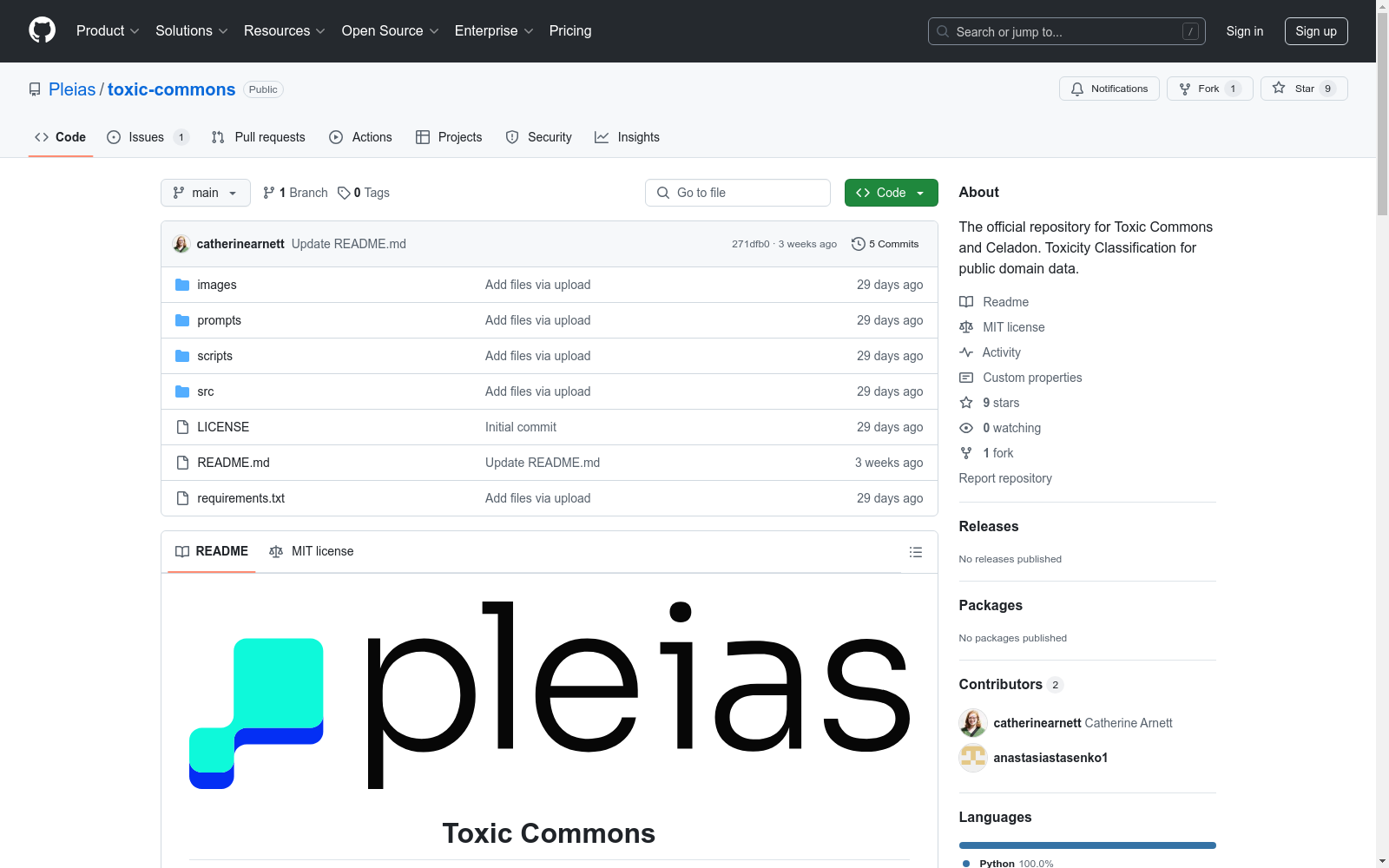This screenshot has height=868, width=1389.
Task: Open the Activity pulse icon
Action: (966, 352)
